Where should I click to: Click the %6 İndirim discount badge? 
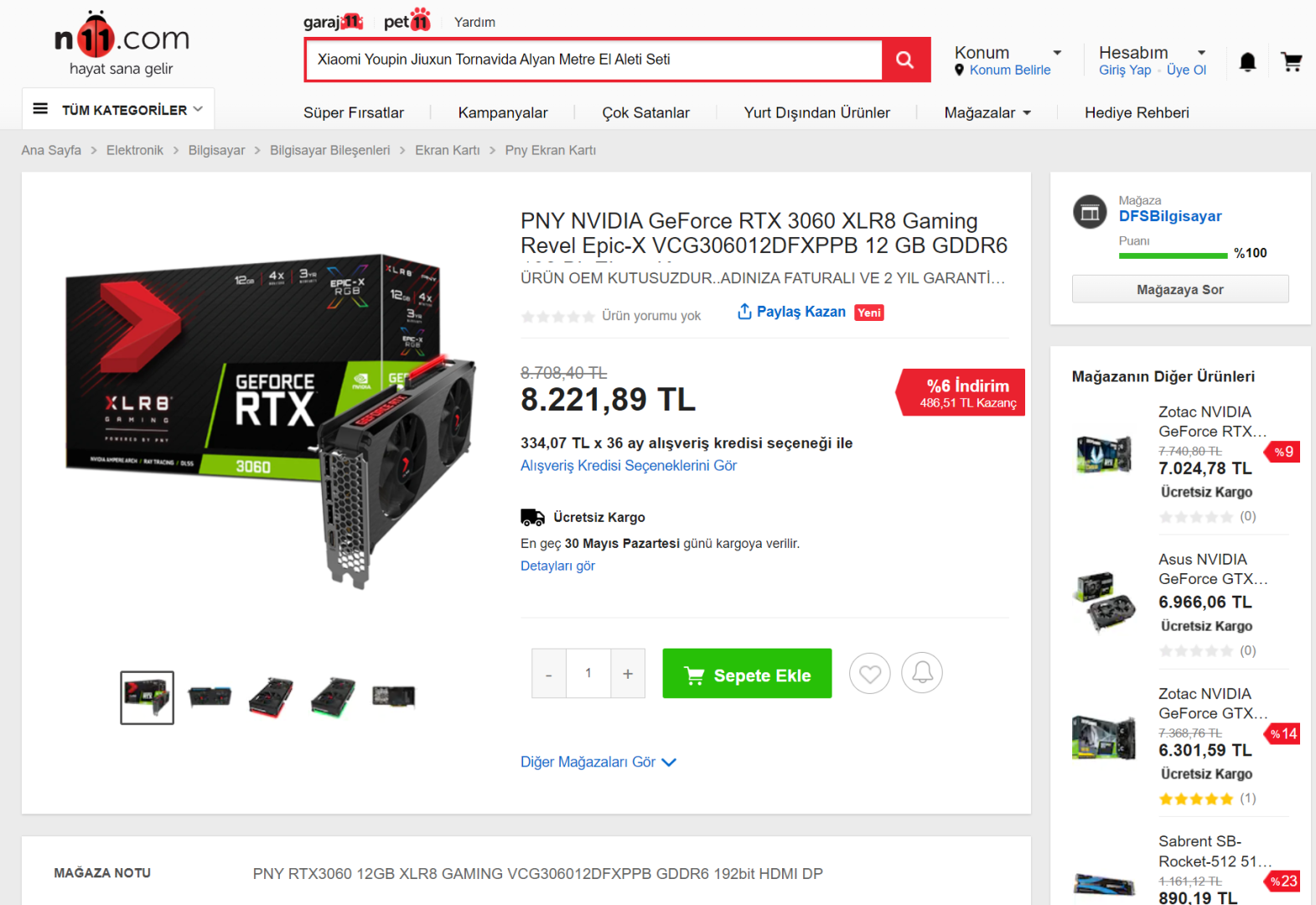pyautogui.click(x=961, y=392)
